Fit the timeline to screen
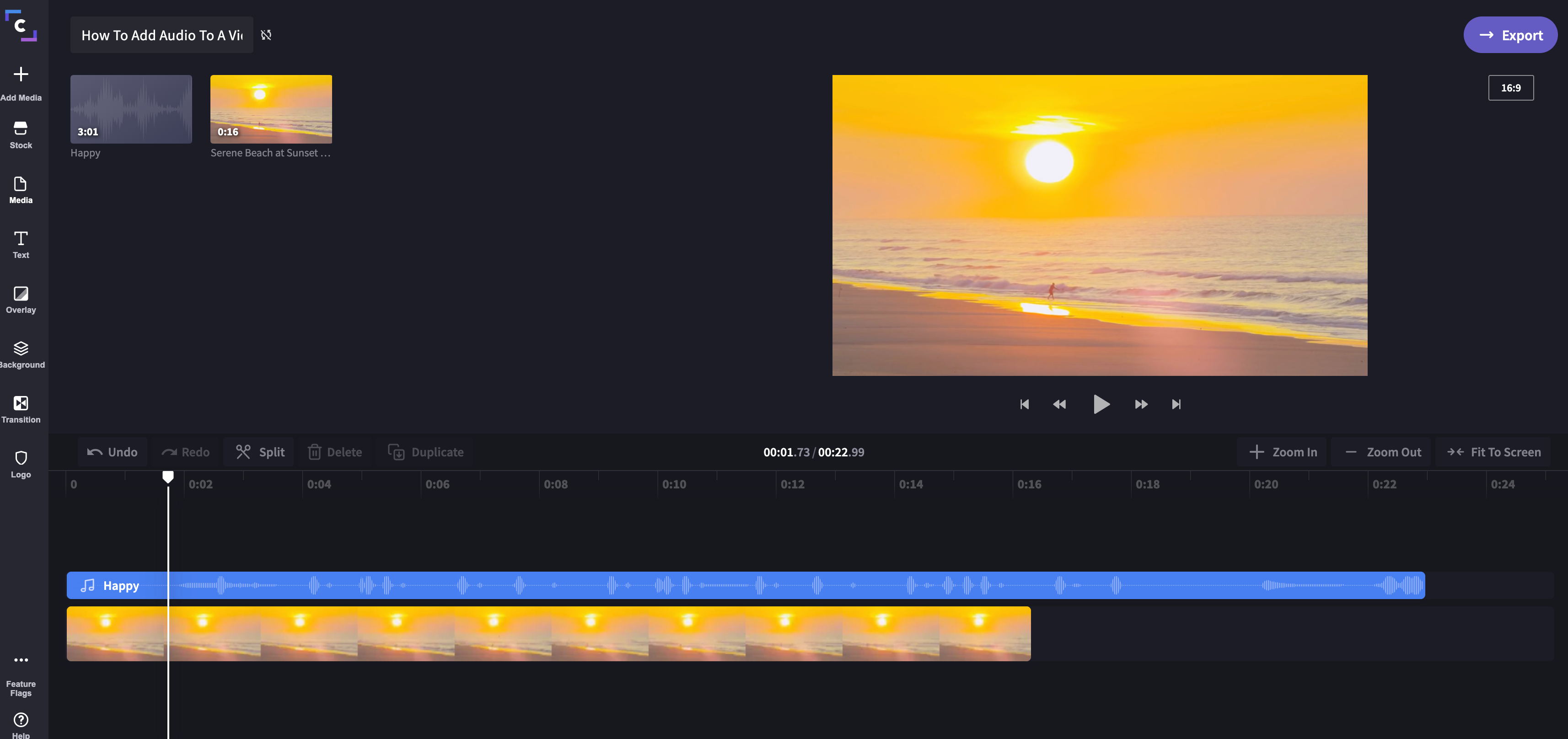Screen dimensions: 1568x739 (1493, 452)
